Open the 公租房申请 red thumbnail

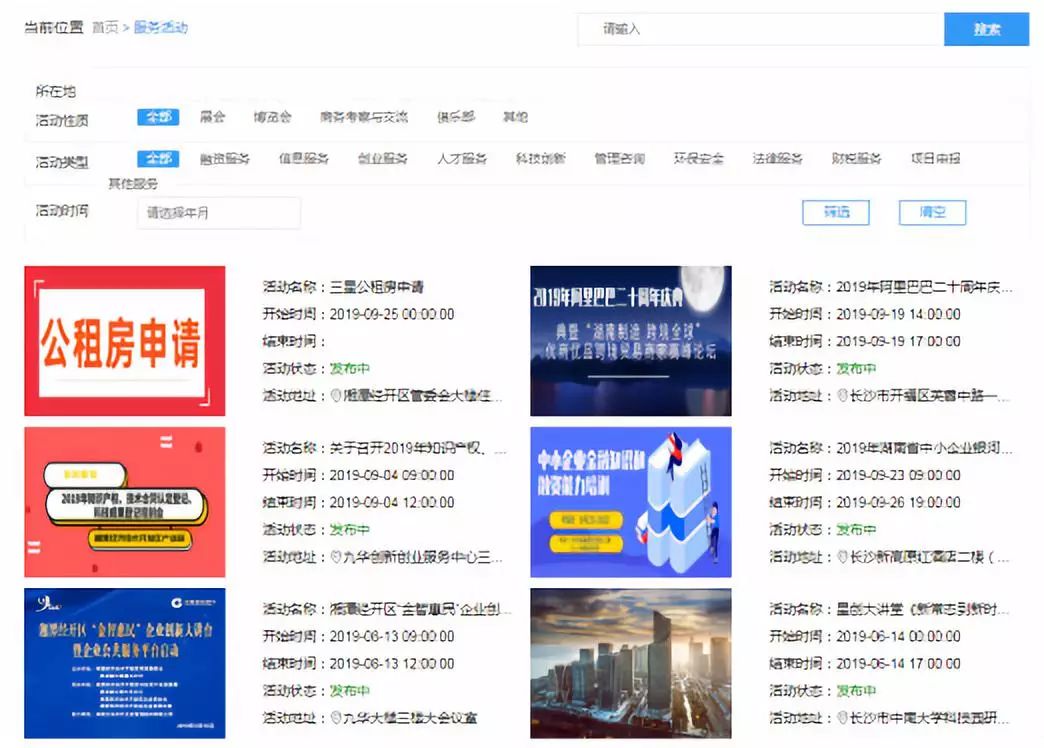125,341
